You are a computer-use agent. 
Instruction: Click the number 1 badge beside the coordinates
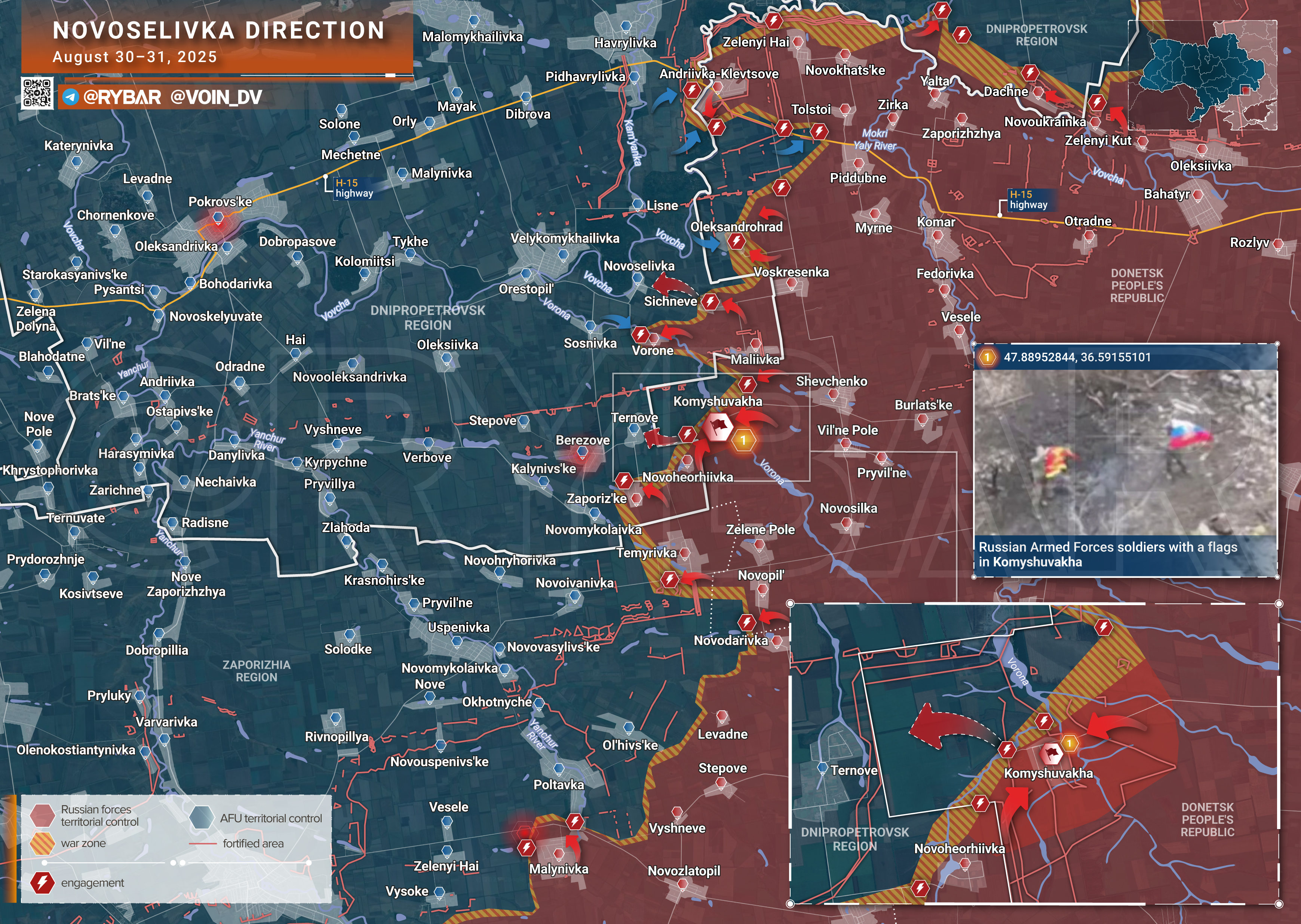click(987, 357)
